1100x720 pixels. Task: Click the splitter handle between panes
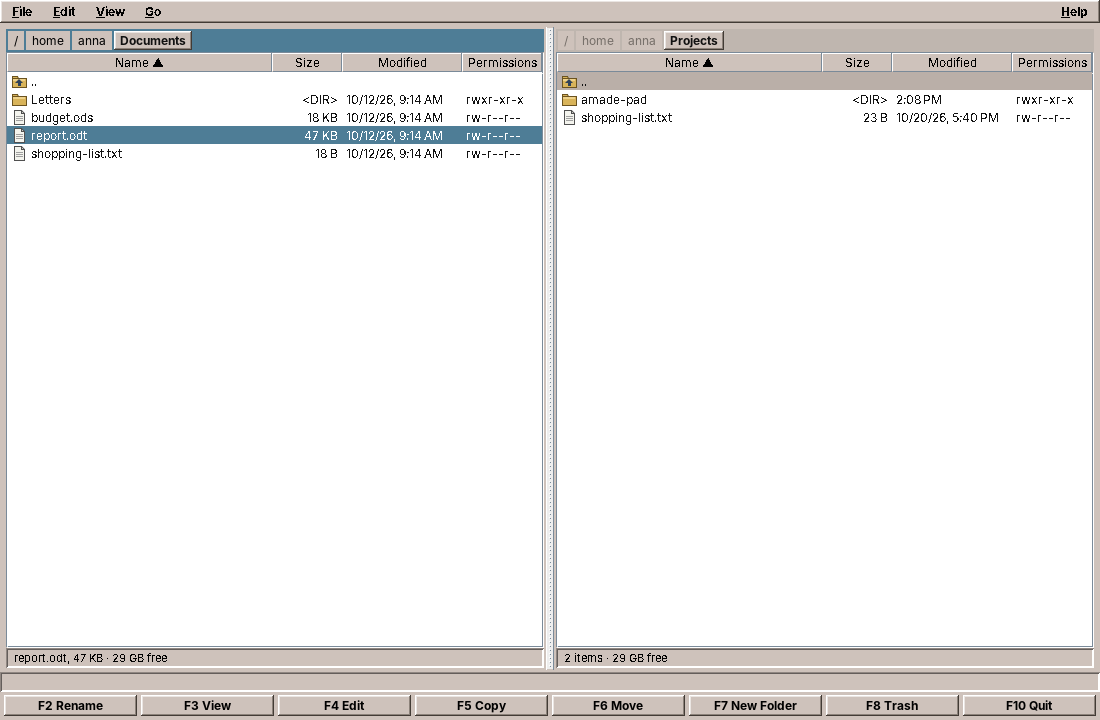(x=550, y=349)
